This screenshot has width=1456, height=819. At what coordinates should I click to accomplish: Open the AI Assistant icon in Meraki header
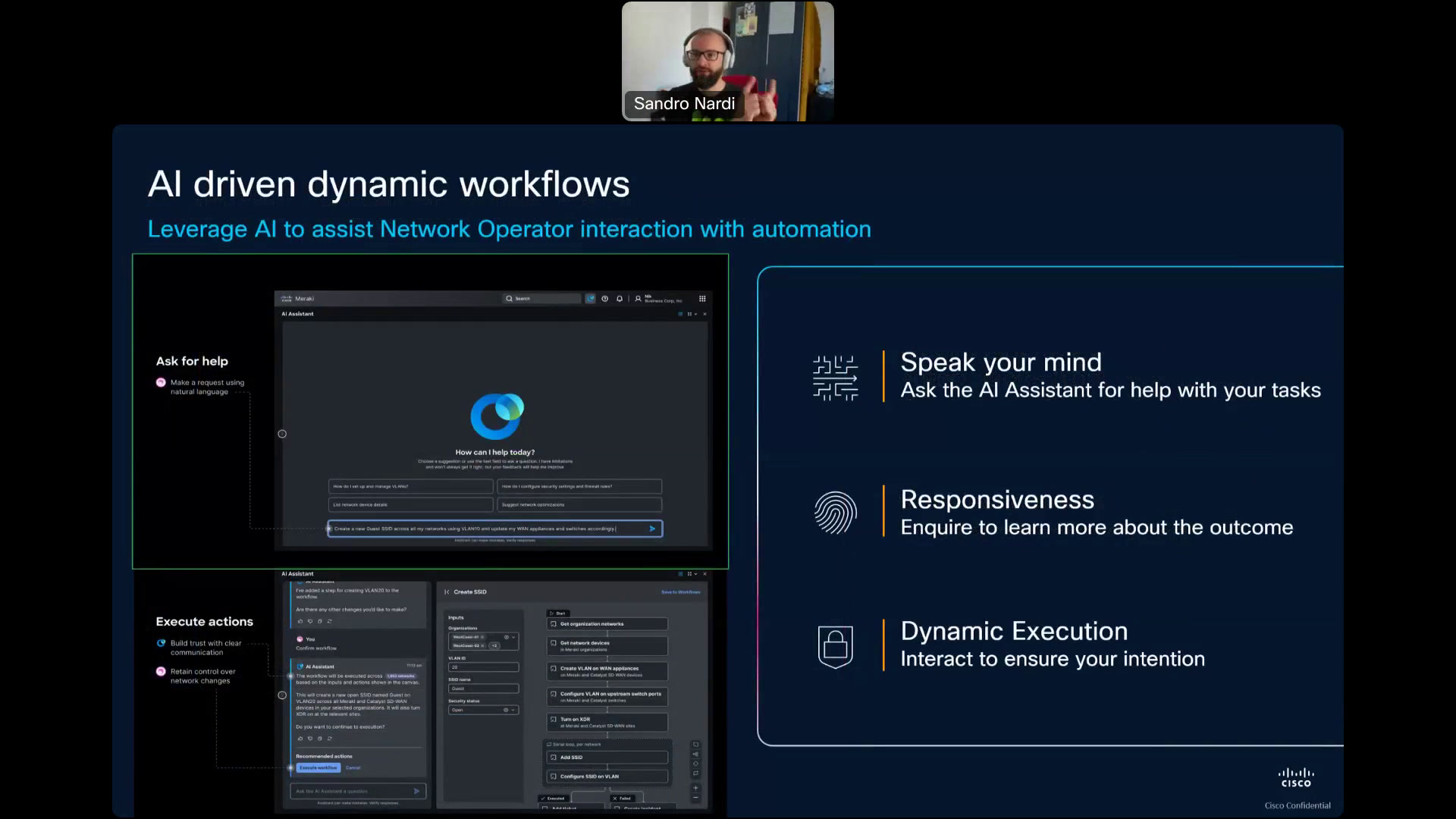point(590,299)
